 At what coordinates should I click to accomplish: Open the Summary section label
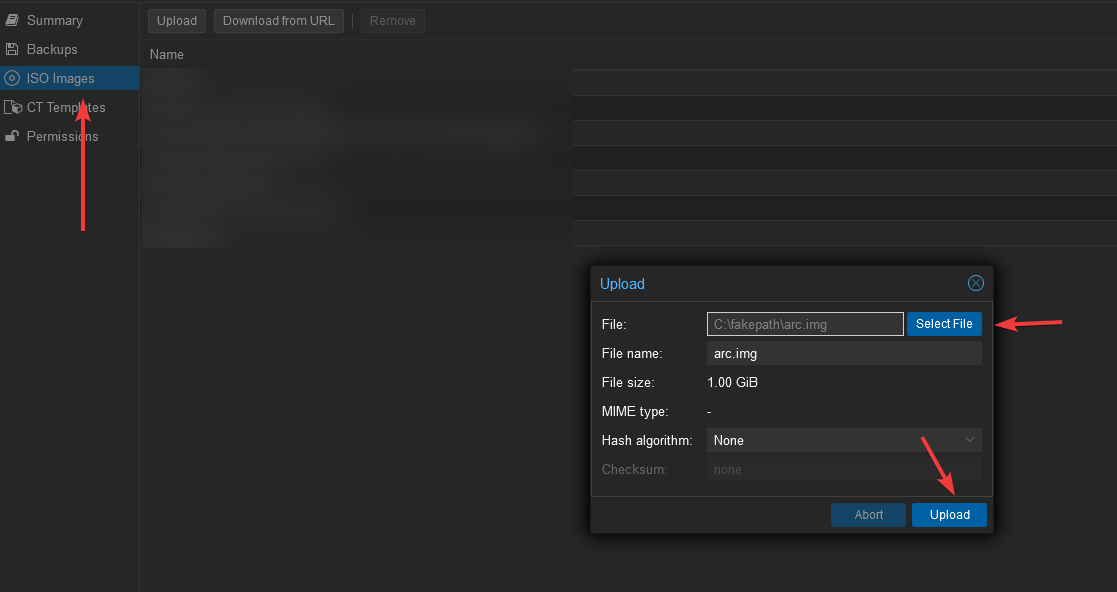coord(55,20)
